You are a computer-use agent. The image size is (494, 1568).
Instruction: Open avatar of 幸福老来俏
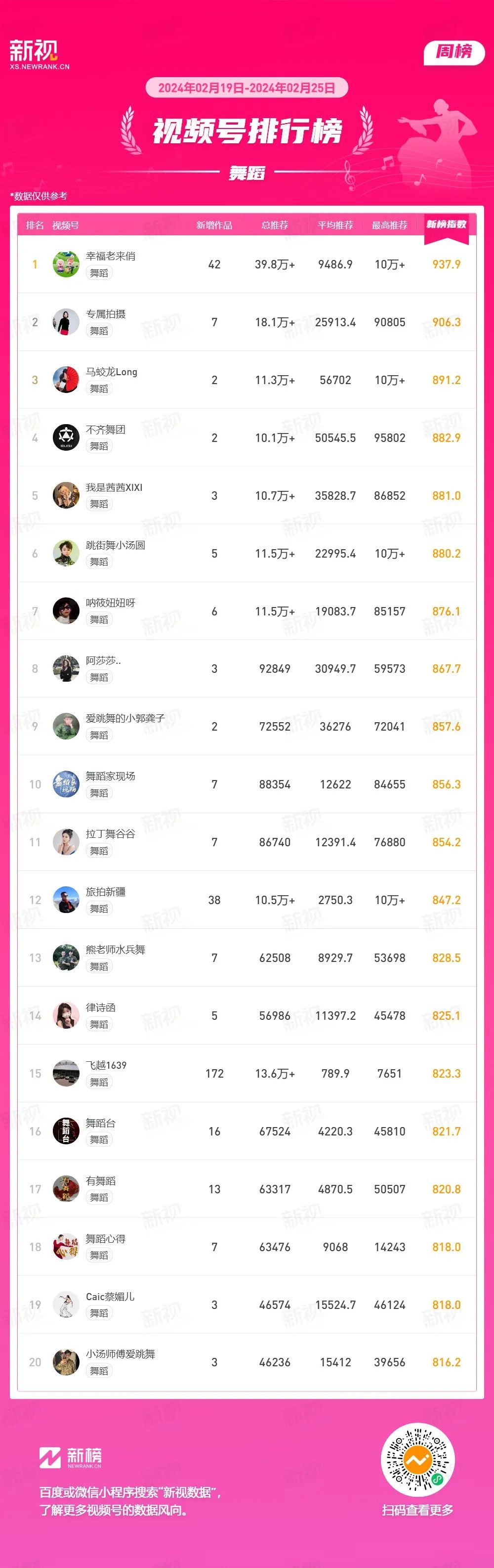click(x=66, y=264)
